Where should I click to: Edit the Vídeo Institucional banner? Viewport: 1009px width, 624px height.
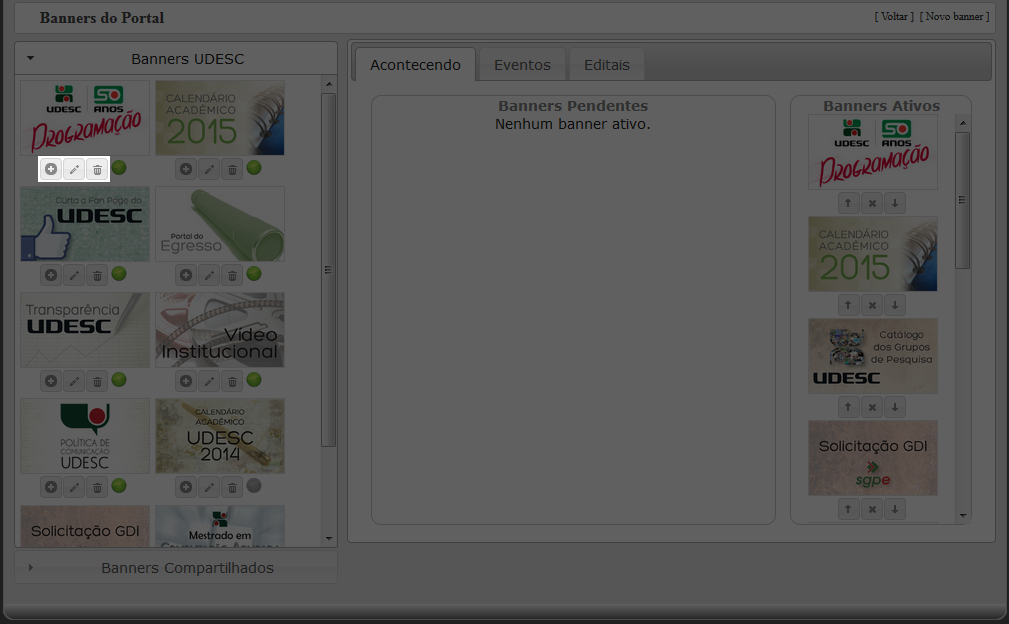209,381
